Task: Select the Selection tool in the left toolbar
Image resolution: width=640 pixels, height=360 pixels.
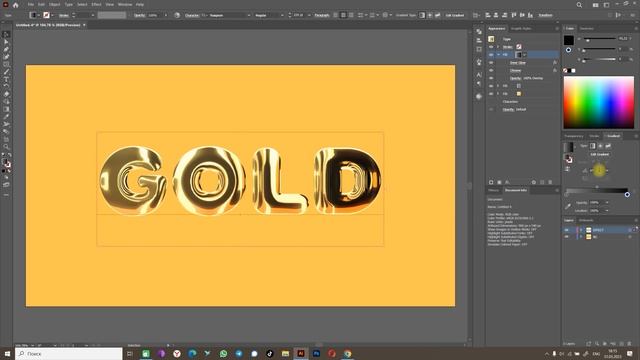Action: [x=6, y=35]
